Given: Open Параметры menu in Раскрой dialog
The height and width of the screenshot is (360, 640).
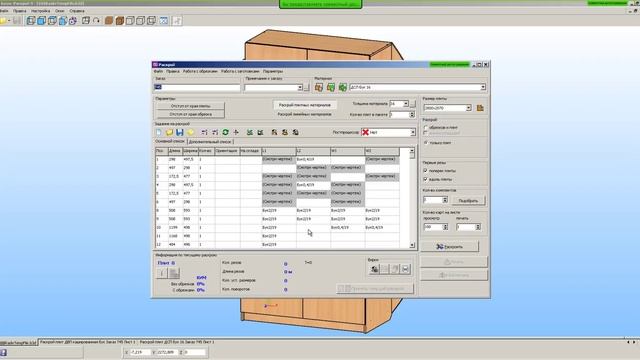Looking at the screenshot, I should 273,71.
